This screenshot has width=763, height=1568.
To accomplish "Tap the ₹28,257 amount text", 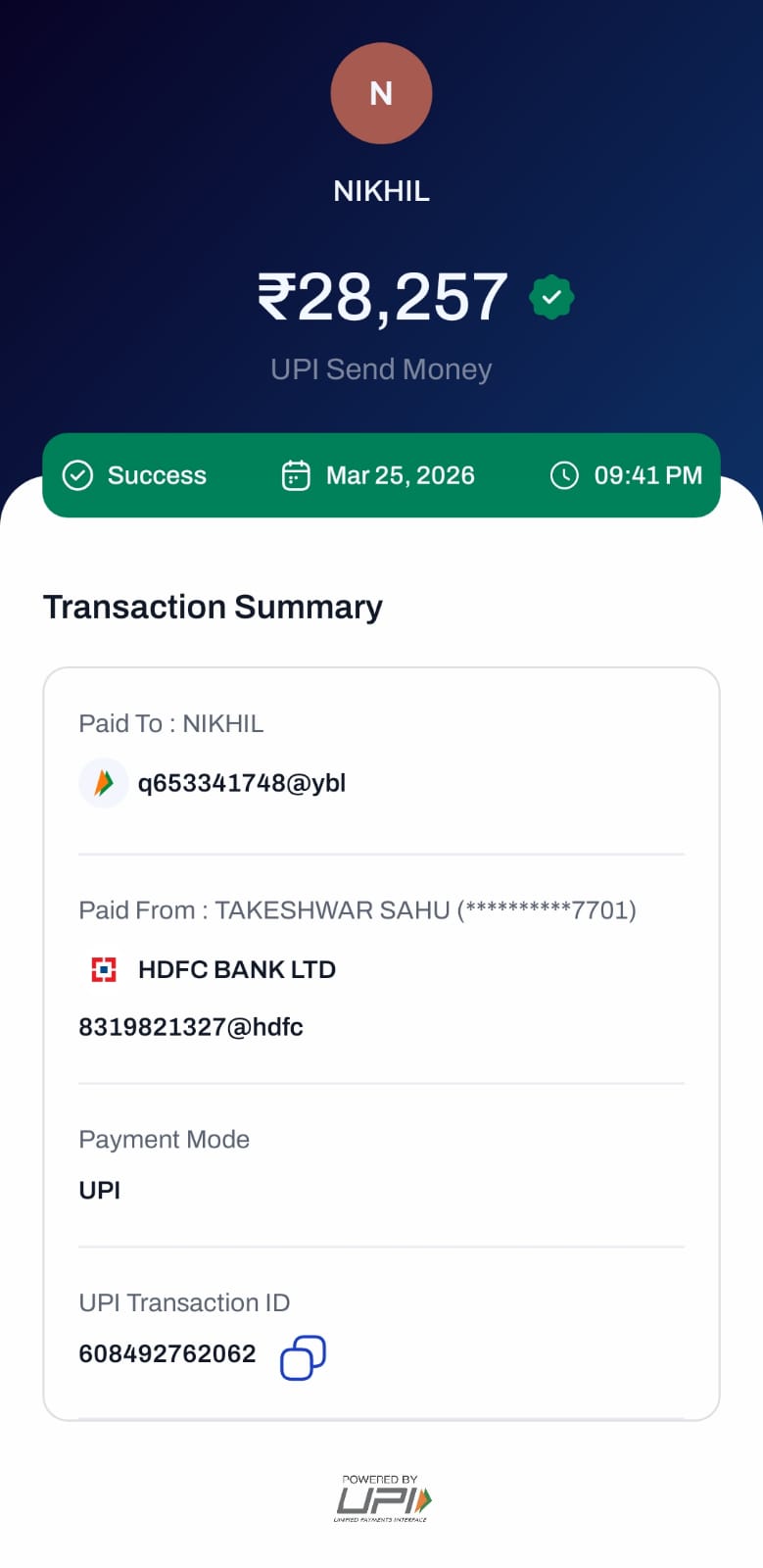I will pos(383,297).
